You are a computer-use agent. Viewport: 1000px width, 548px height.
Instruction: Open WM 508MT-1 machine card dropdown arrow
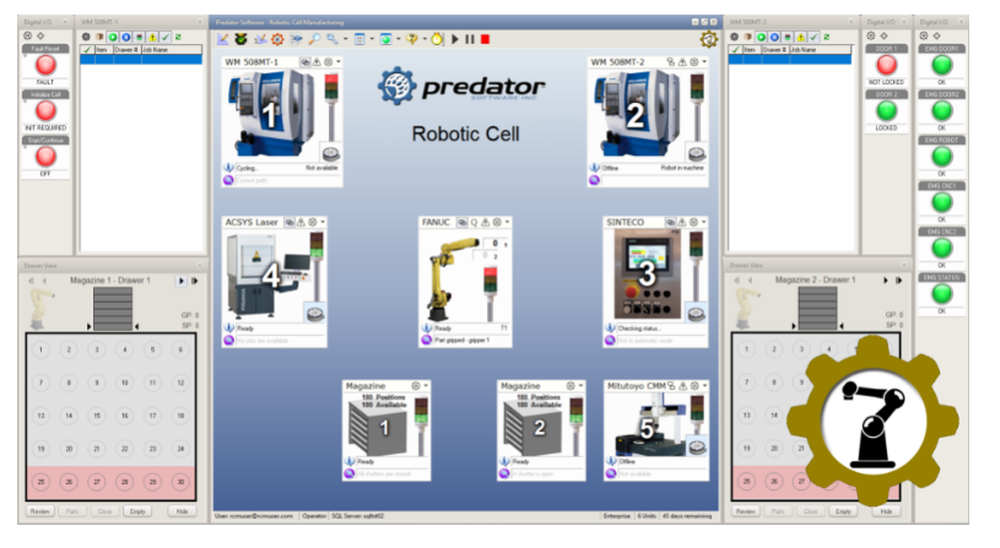(339, 62)
